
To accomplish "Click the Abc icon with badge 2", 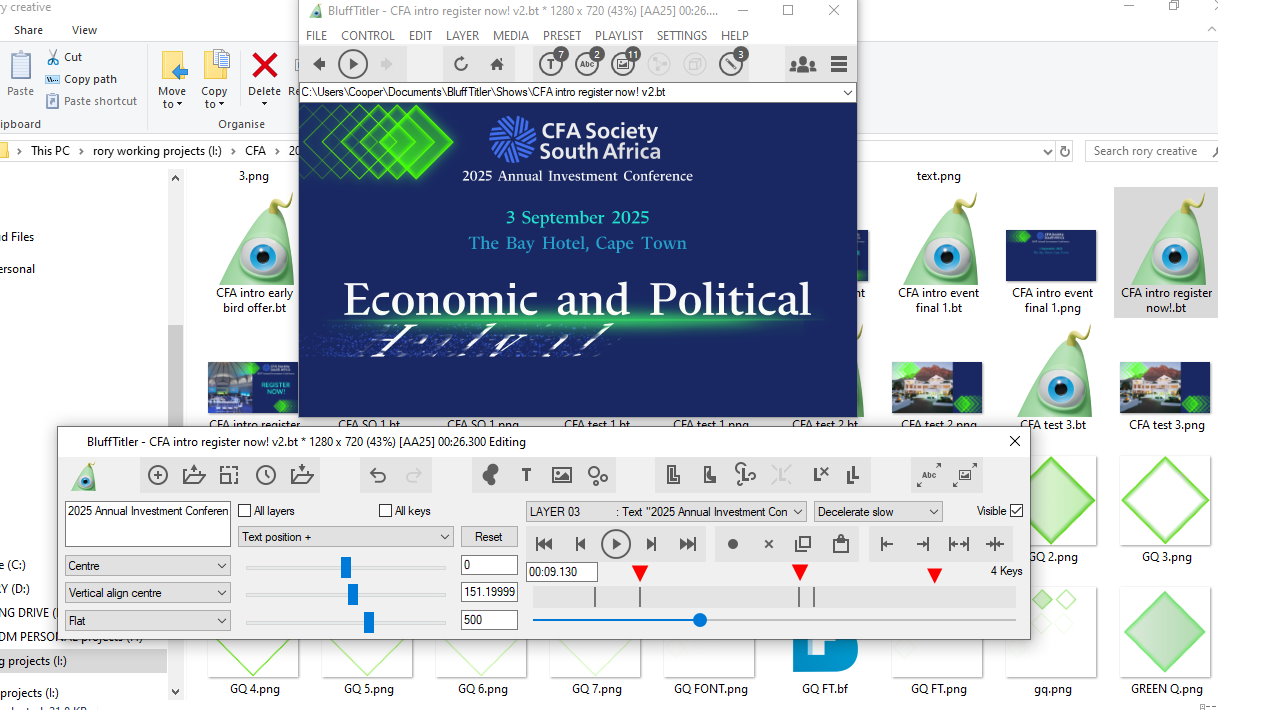I will point(588,64).
